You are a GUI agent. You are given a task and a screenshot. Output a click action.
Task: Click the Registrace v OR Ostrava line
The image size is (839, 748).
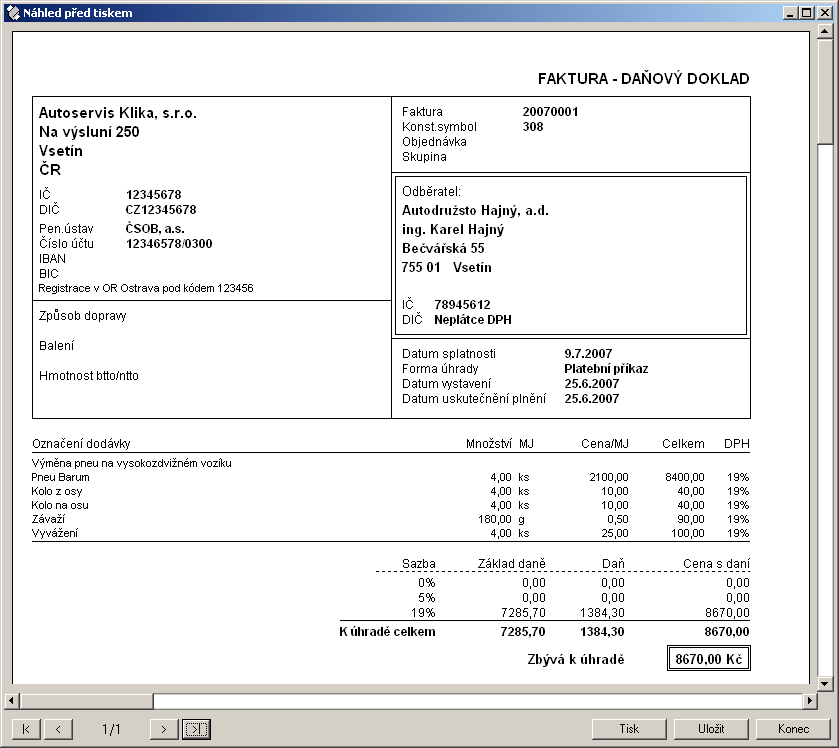coord(146,288)
